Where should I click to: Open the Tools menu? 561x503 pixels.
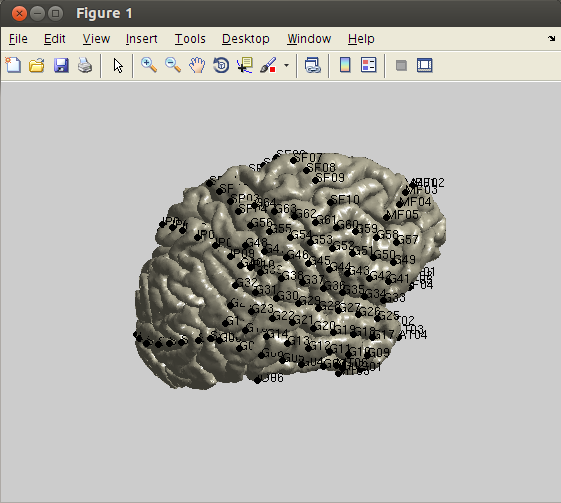click(x=190, y=39)
